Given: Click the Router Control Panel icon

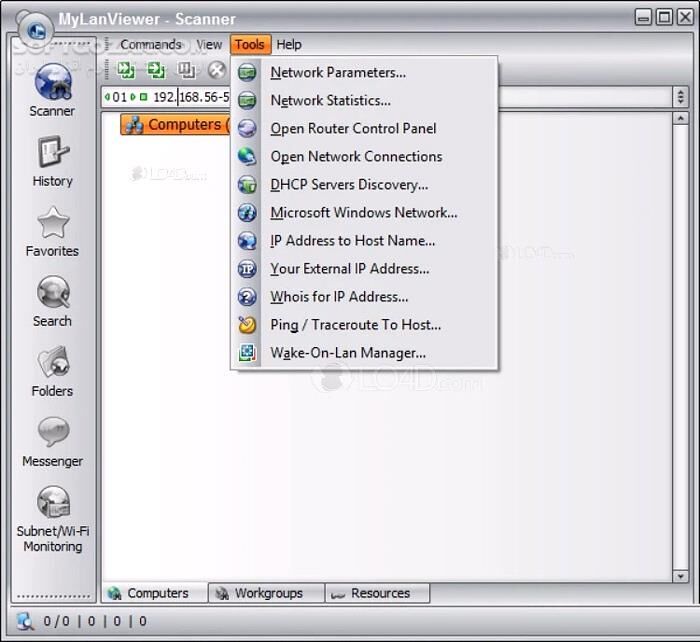Looking at the screenshot, I should click(247, 129).
